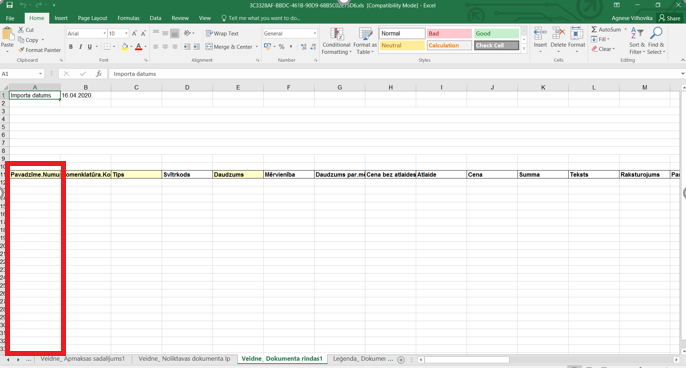Apply the Good cell style
Image resolution: width=686 pixels, height=368 pixels.
click(496, 33)
